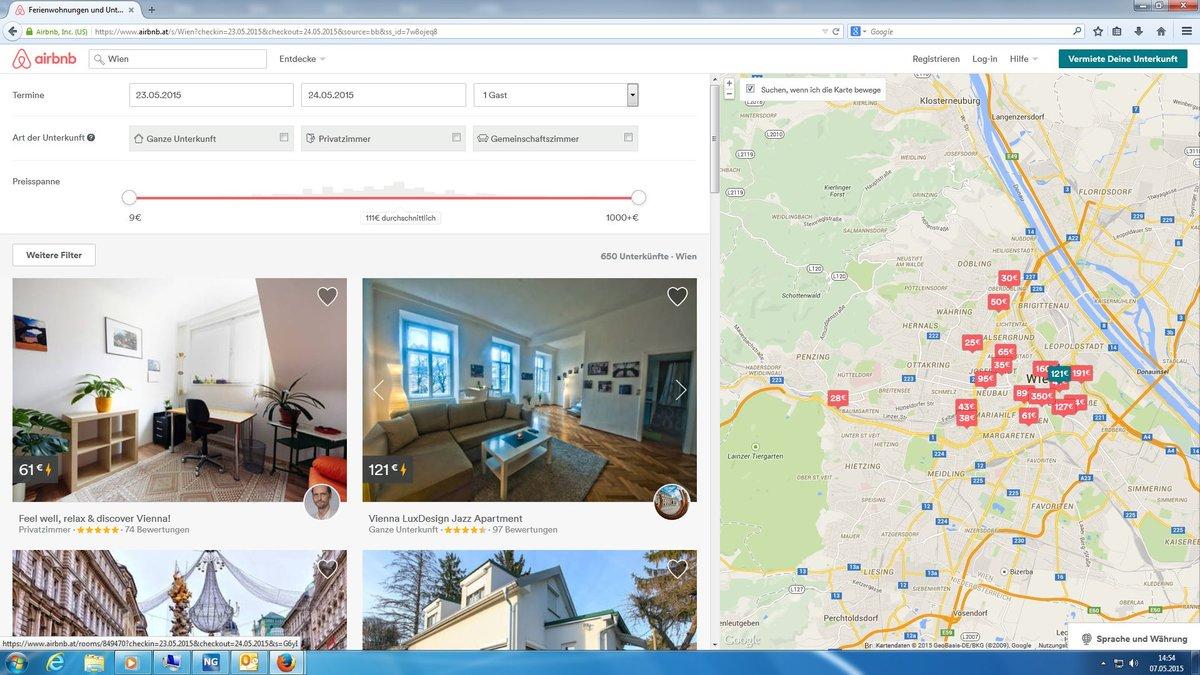Click the Weitere Filter button
The width and height of the screenshot is (1200, 675).
[54, 255]
